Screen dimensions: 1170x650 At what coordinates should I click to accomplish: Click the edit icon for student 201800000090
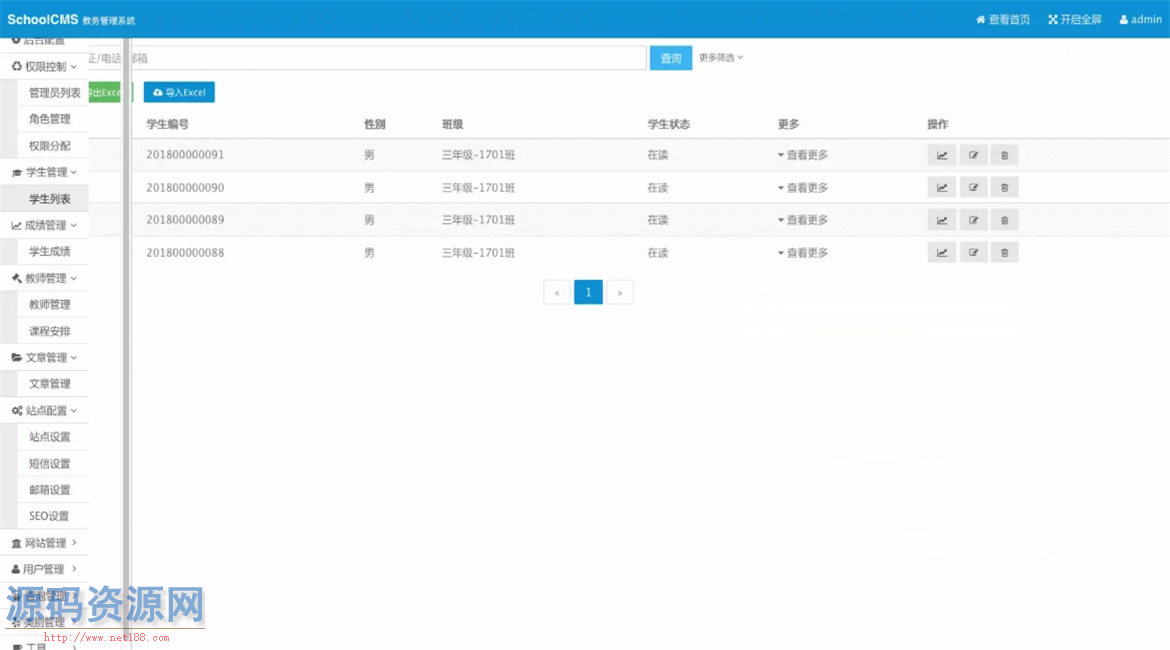(973, 187)
